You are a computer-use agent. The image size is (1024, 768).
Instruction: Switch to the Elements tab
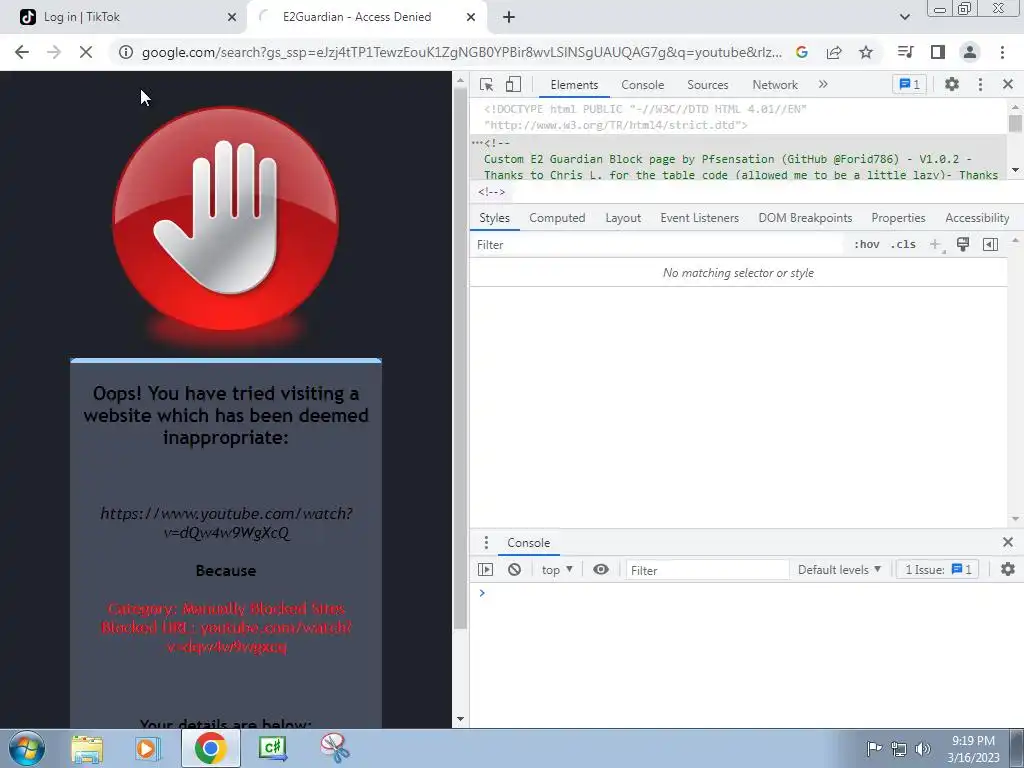click(574, 85)
